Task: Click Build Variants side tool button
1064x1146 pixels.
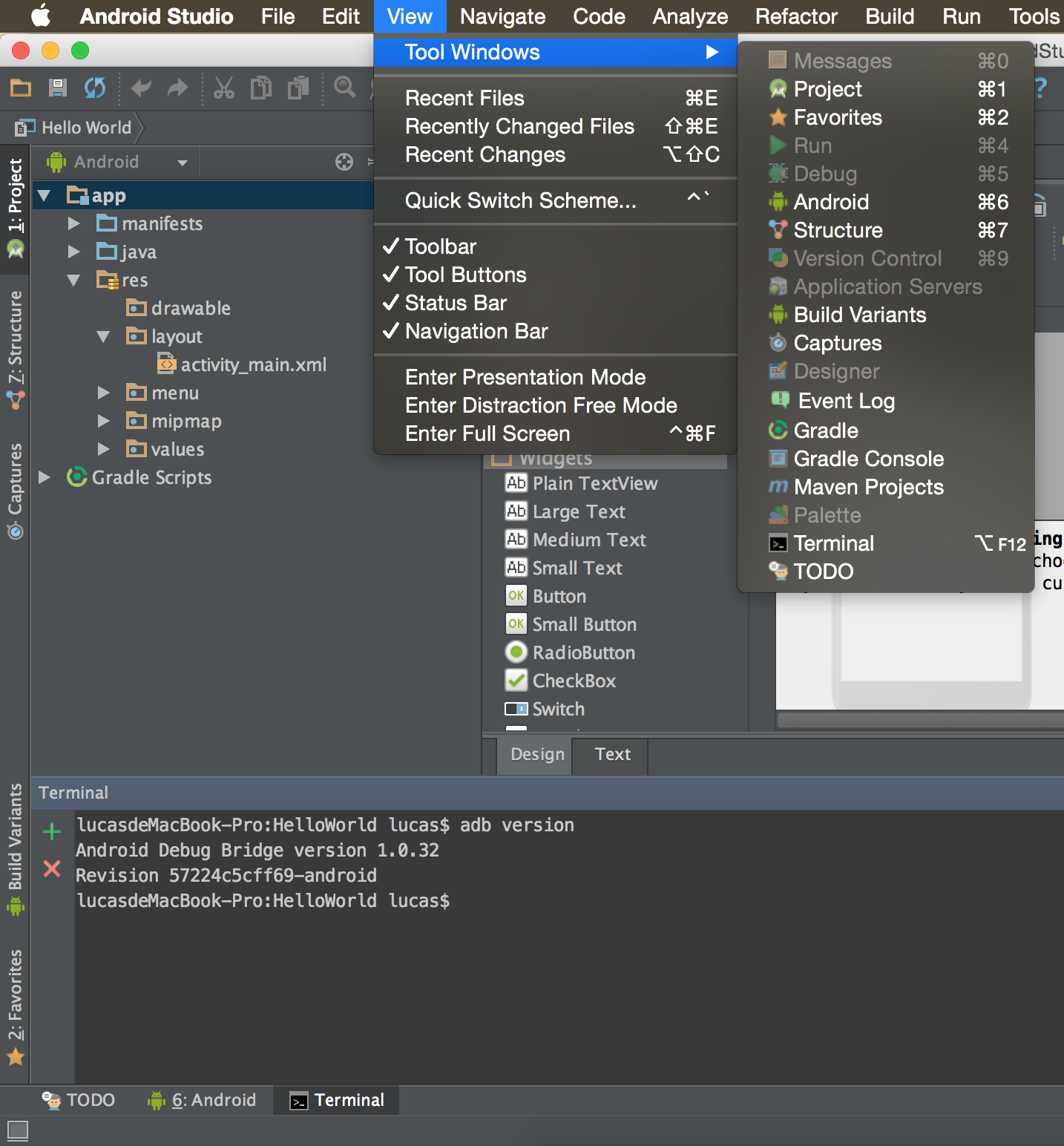Action: tap(16, 849)
